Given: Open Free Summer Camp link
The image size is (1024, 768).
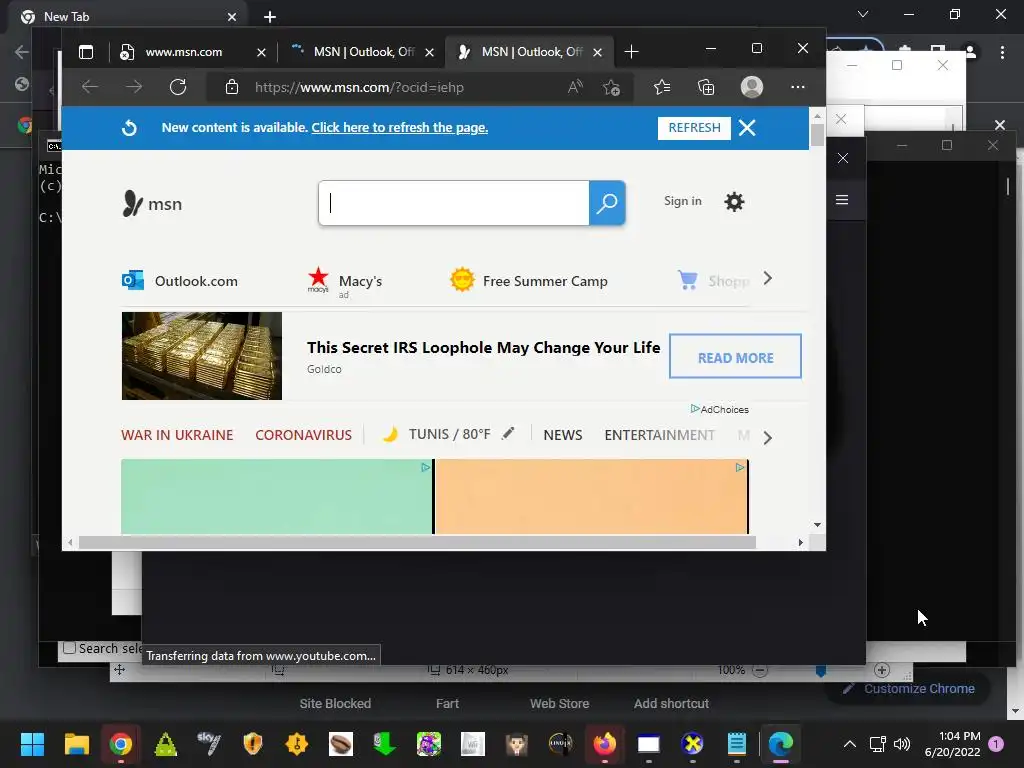Looking at the screenshot, I should 529,281.
